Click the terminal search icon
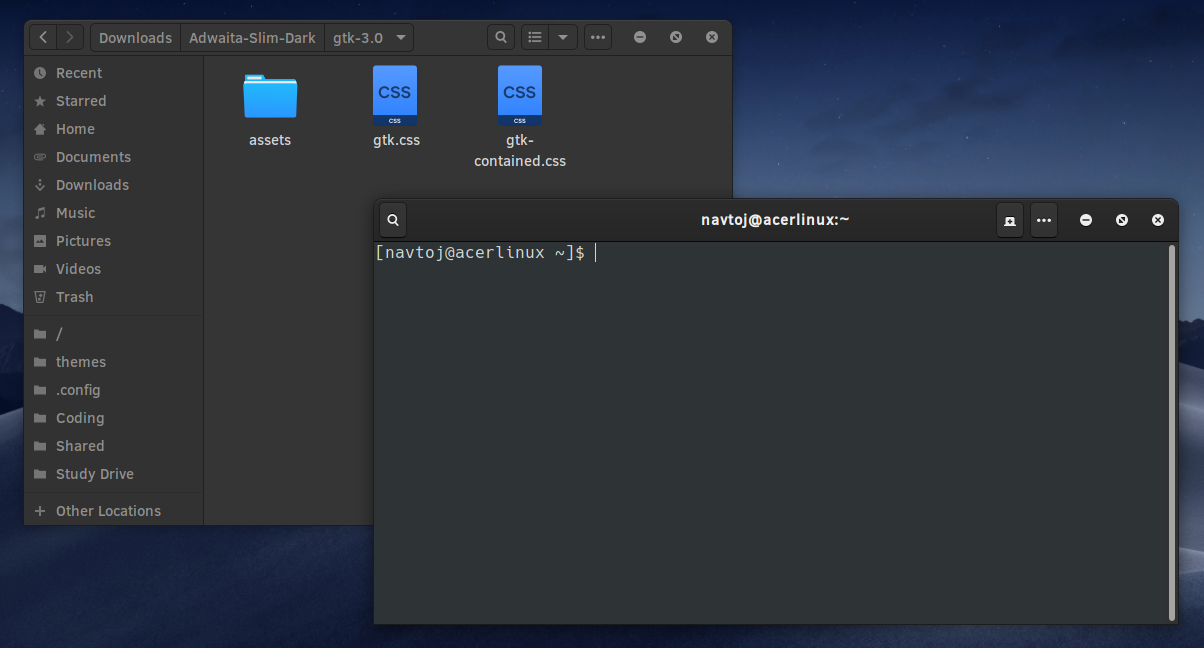 [x=394, y=220]
